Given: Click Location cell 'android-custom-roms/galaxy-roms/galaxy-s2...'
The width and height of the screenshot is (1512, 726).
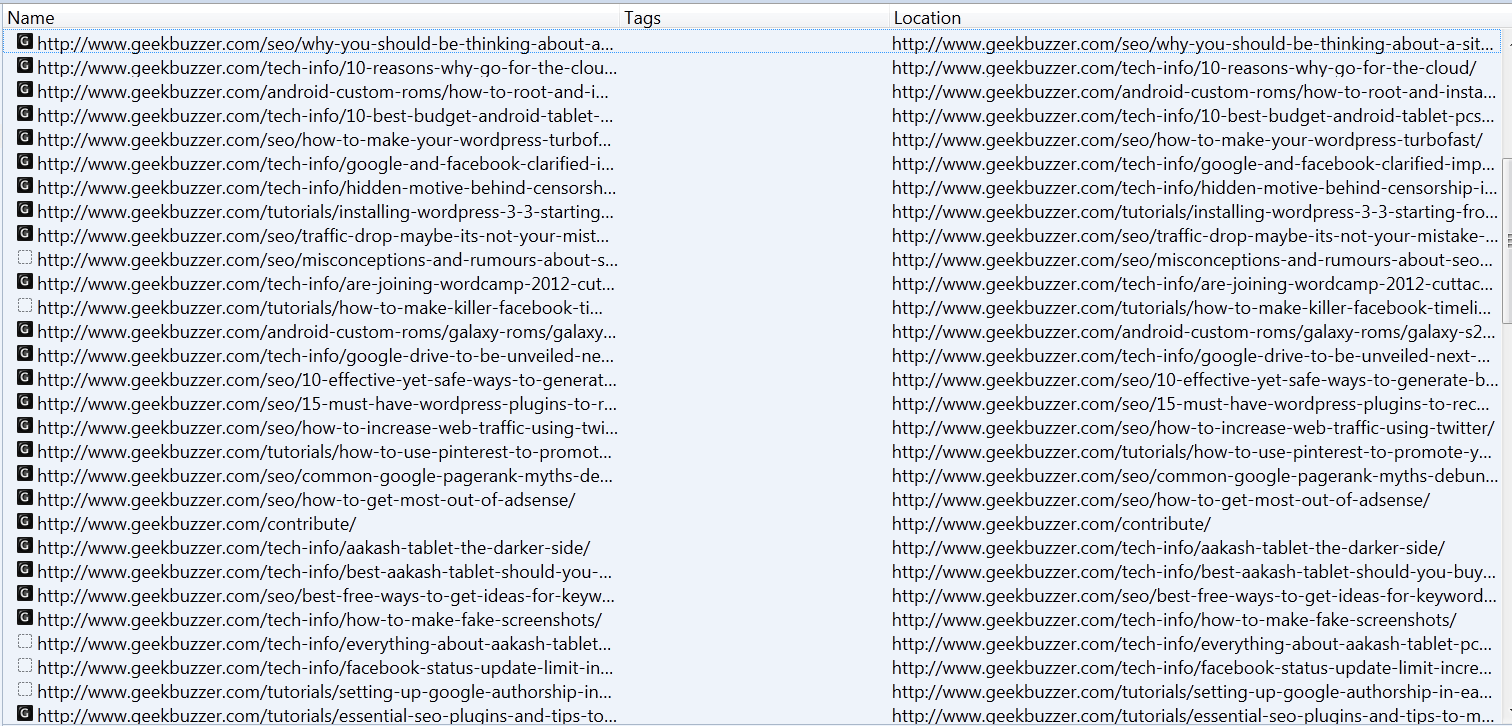Looking at the screenshot, I should click(x=1195, y=332).
